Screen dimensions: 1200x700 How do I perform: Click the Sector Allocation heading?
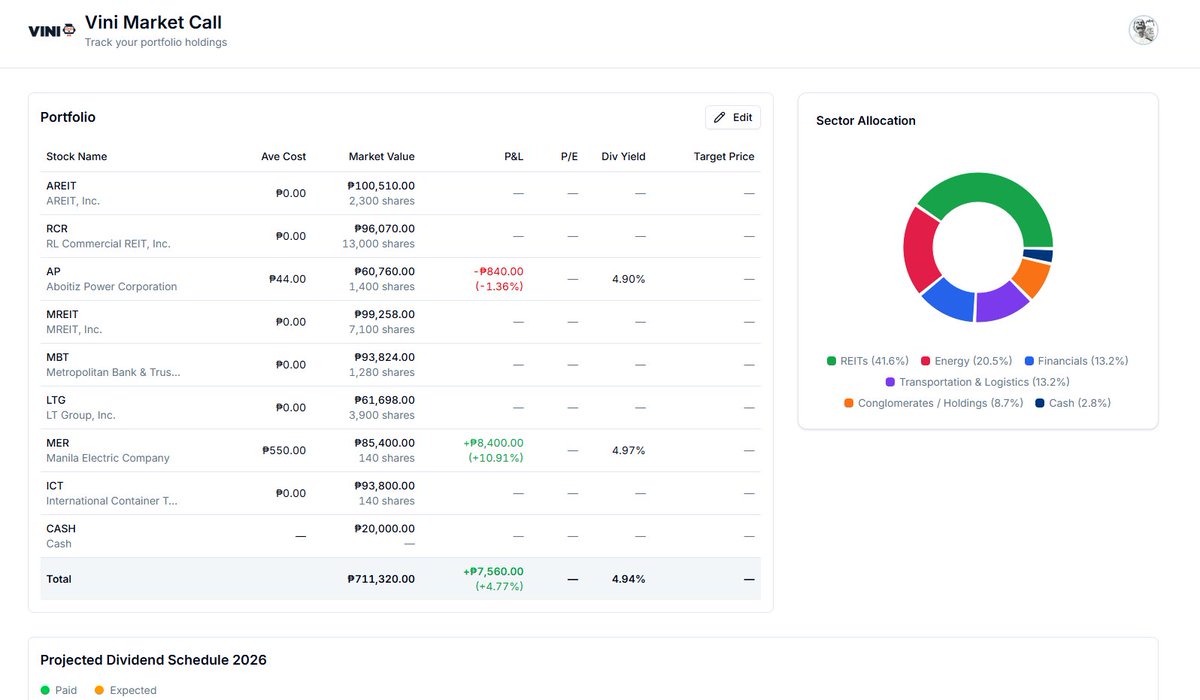click(866, 121)
